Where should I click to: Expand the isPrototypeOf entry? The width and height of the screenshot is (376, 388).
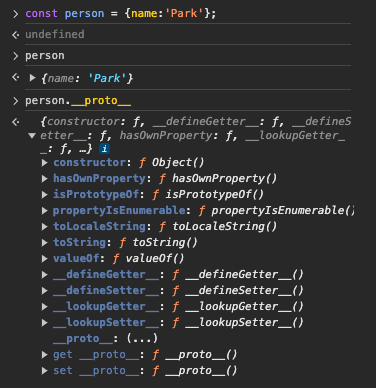(x=44, y=195)
